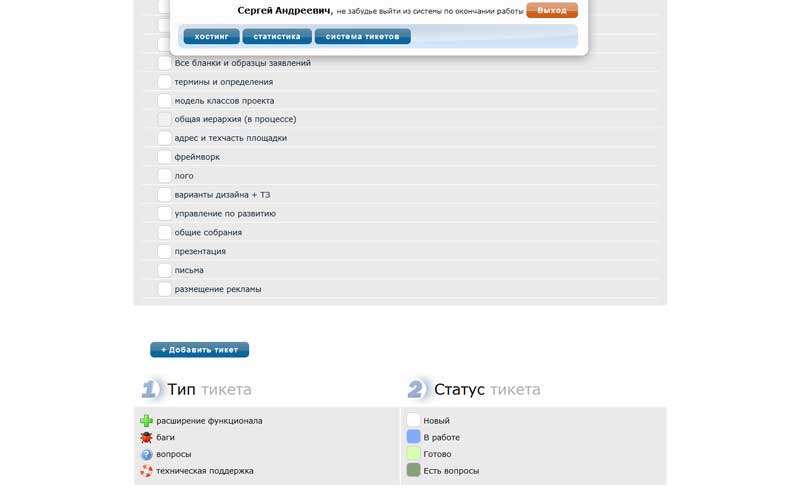
Task: Toggle the фреймворк checkbox
Action: [164, 157]
